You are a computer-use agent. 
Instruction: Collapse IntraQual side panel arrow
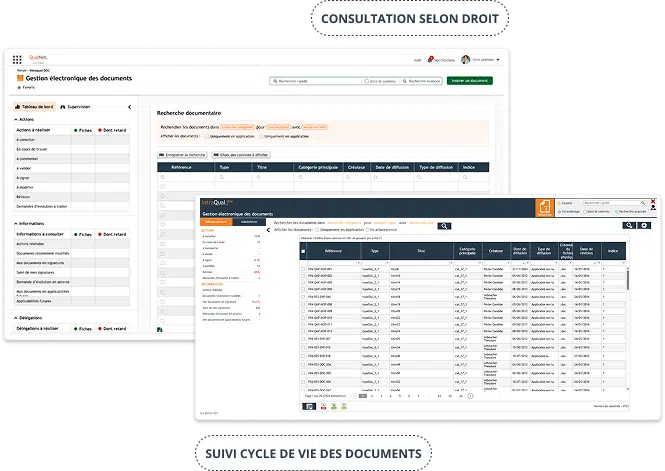click(x=268, y=230)
